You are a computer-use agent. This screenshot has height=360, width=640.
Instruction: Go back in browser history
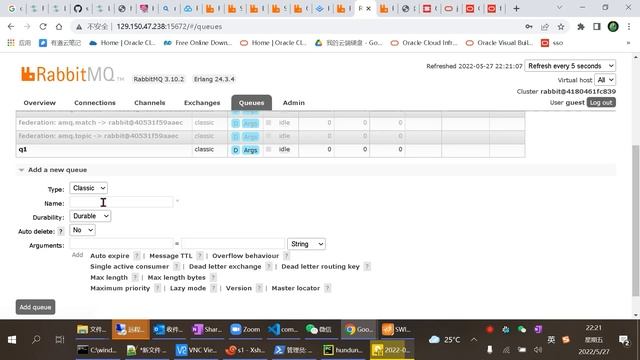[11, 27]
